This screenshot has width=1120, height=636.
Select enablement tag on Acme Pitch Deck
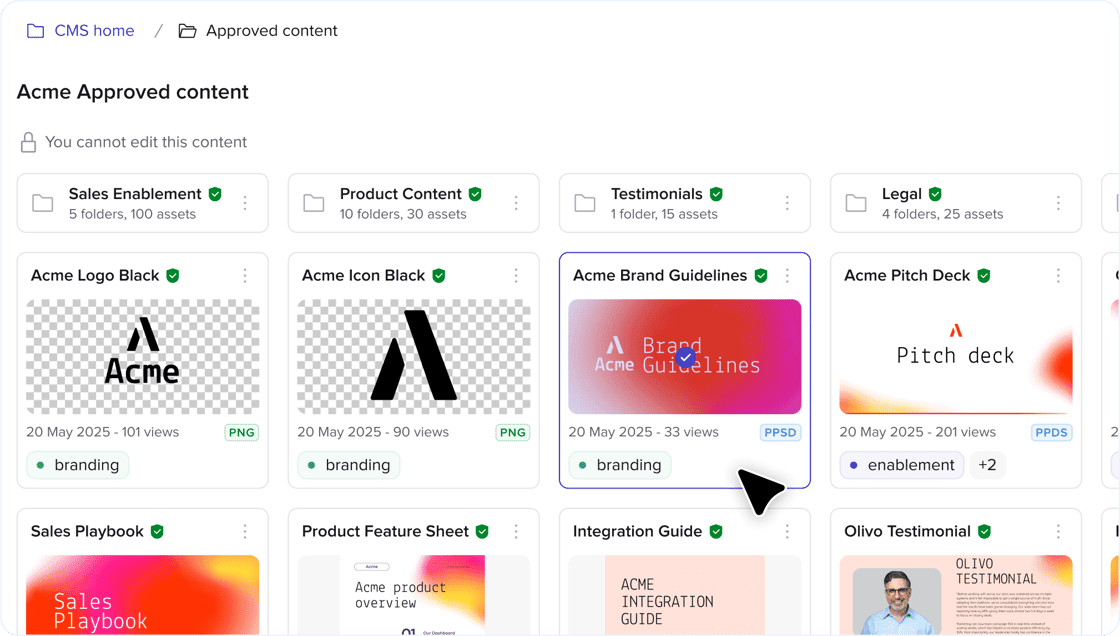pos(901,465)
